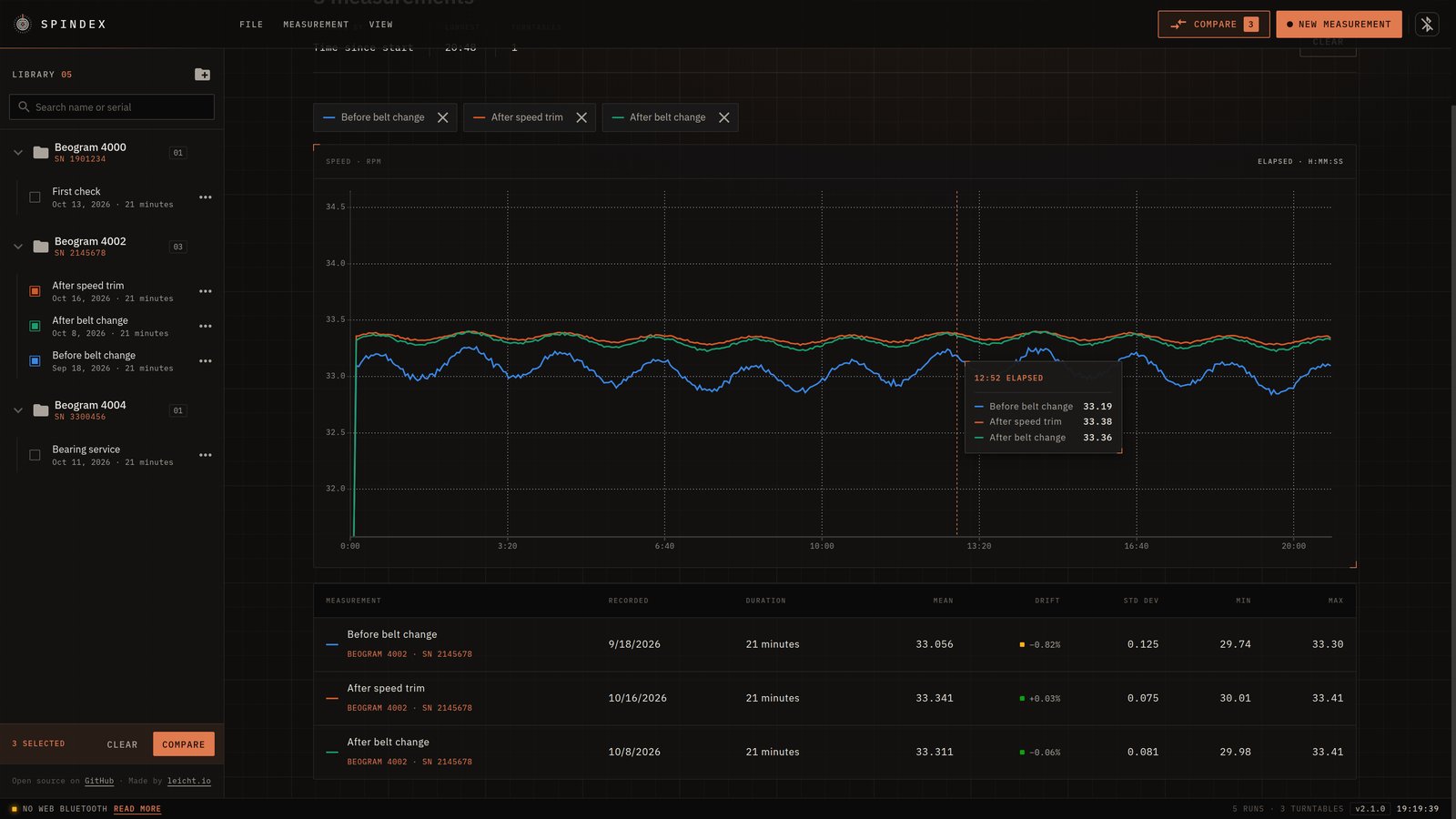Click the compare arrows icon in header

[1178, 25]
